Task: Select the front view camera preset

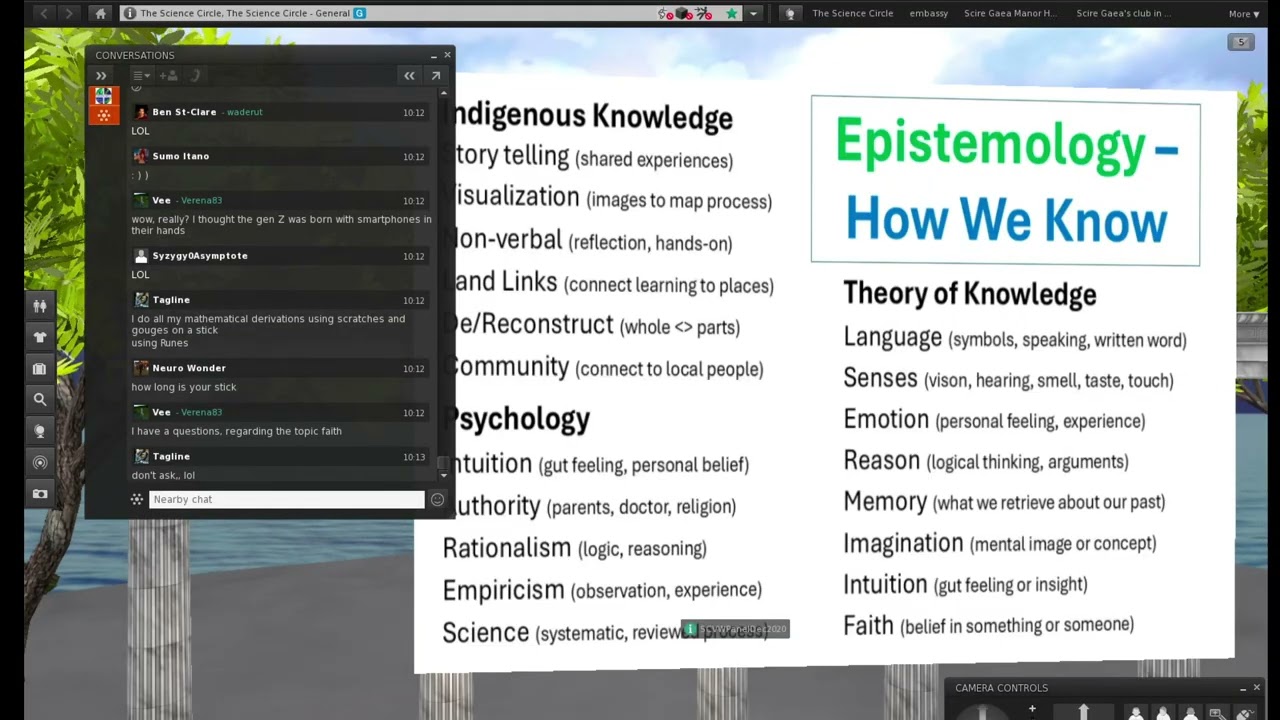Action: (1136, 713)
